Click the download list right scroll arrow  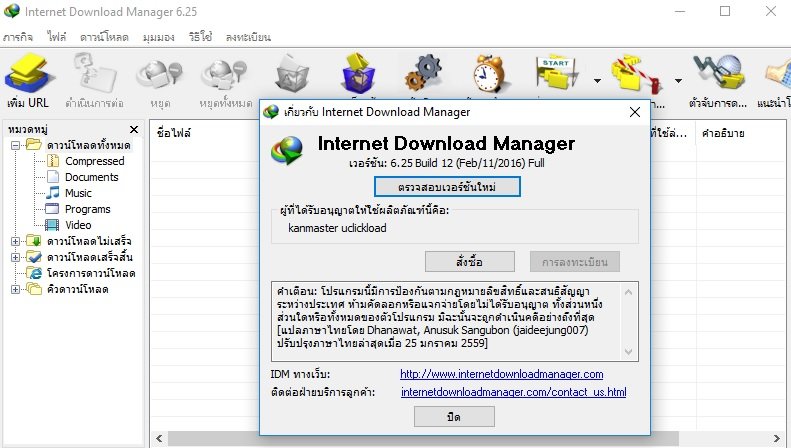click(x=776, y=438)
